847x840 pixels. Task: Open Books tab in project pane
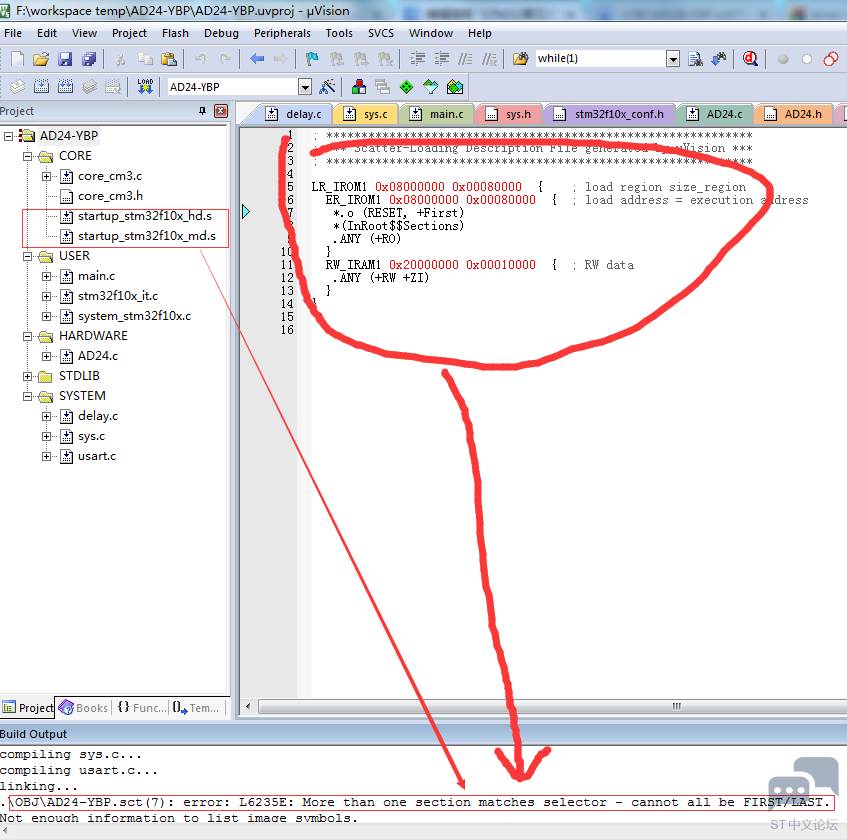click(84, 708)
